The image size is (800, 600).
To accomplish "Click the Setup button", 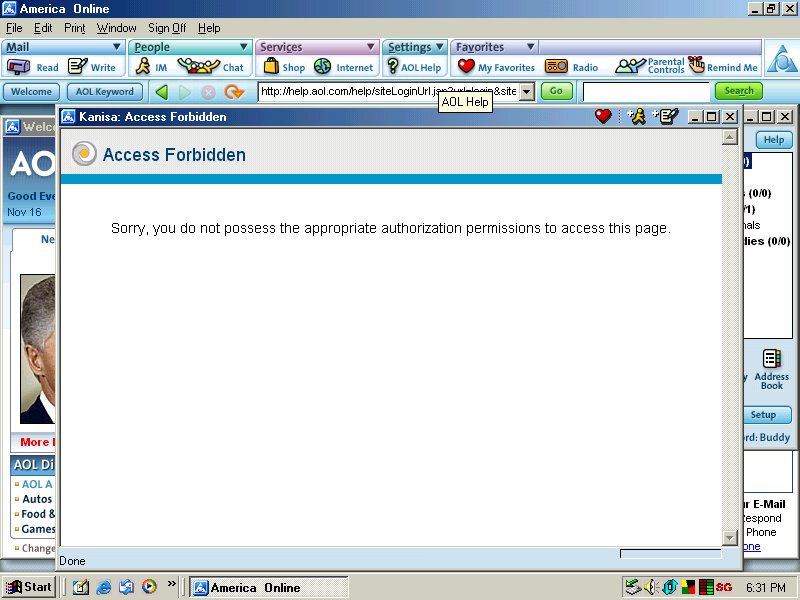I will [767, 415].
